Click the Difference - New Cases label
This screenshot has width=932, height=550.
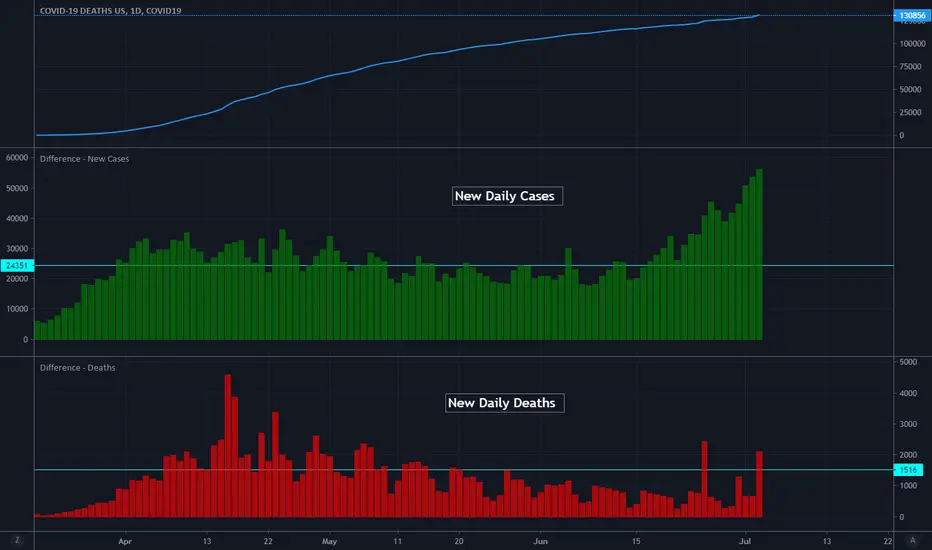click(84, 159)
